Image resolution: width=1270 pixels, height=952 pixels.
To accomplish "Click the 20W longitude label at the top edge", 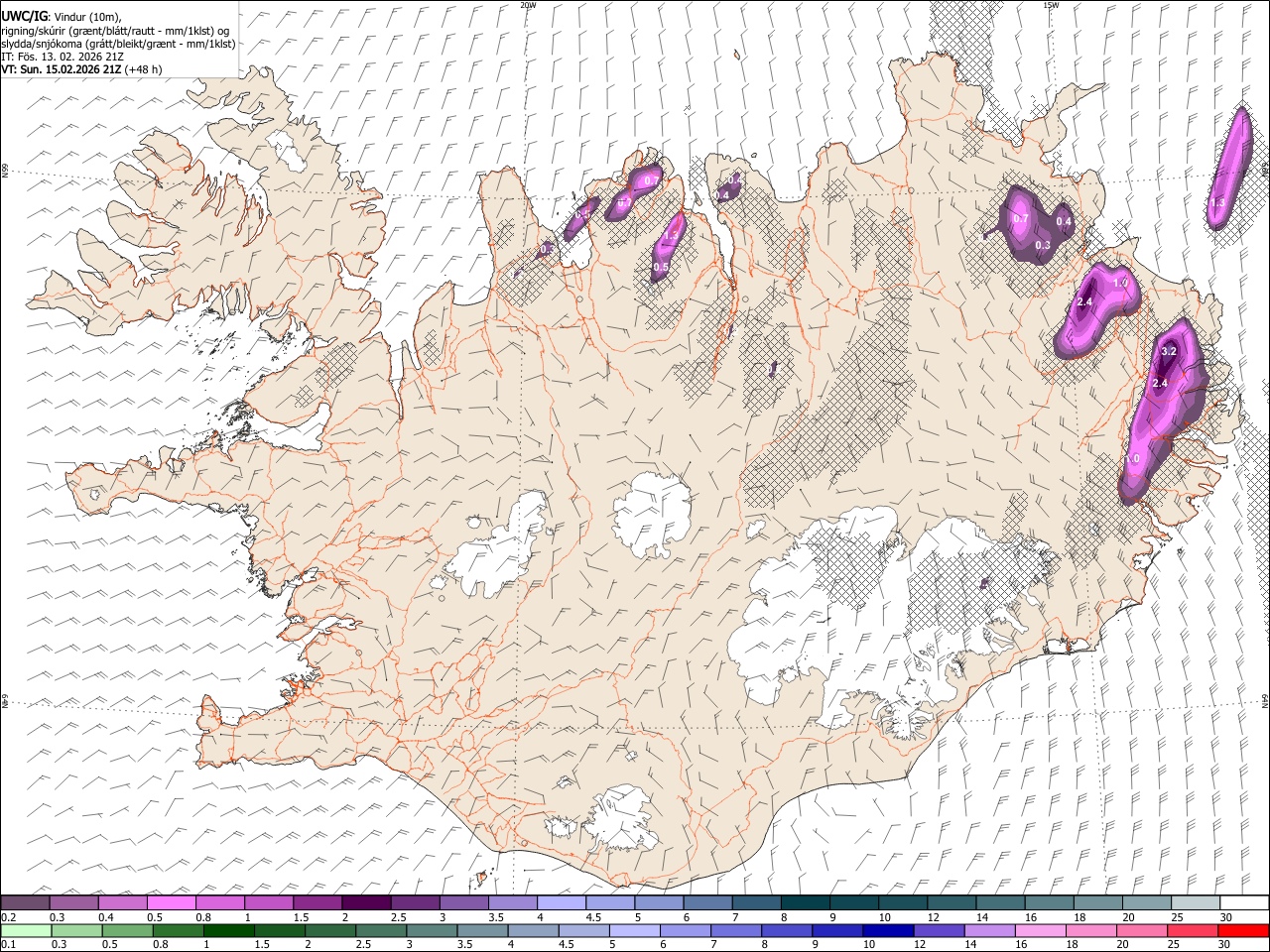I will (527, 5).
